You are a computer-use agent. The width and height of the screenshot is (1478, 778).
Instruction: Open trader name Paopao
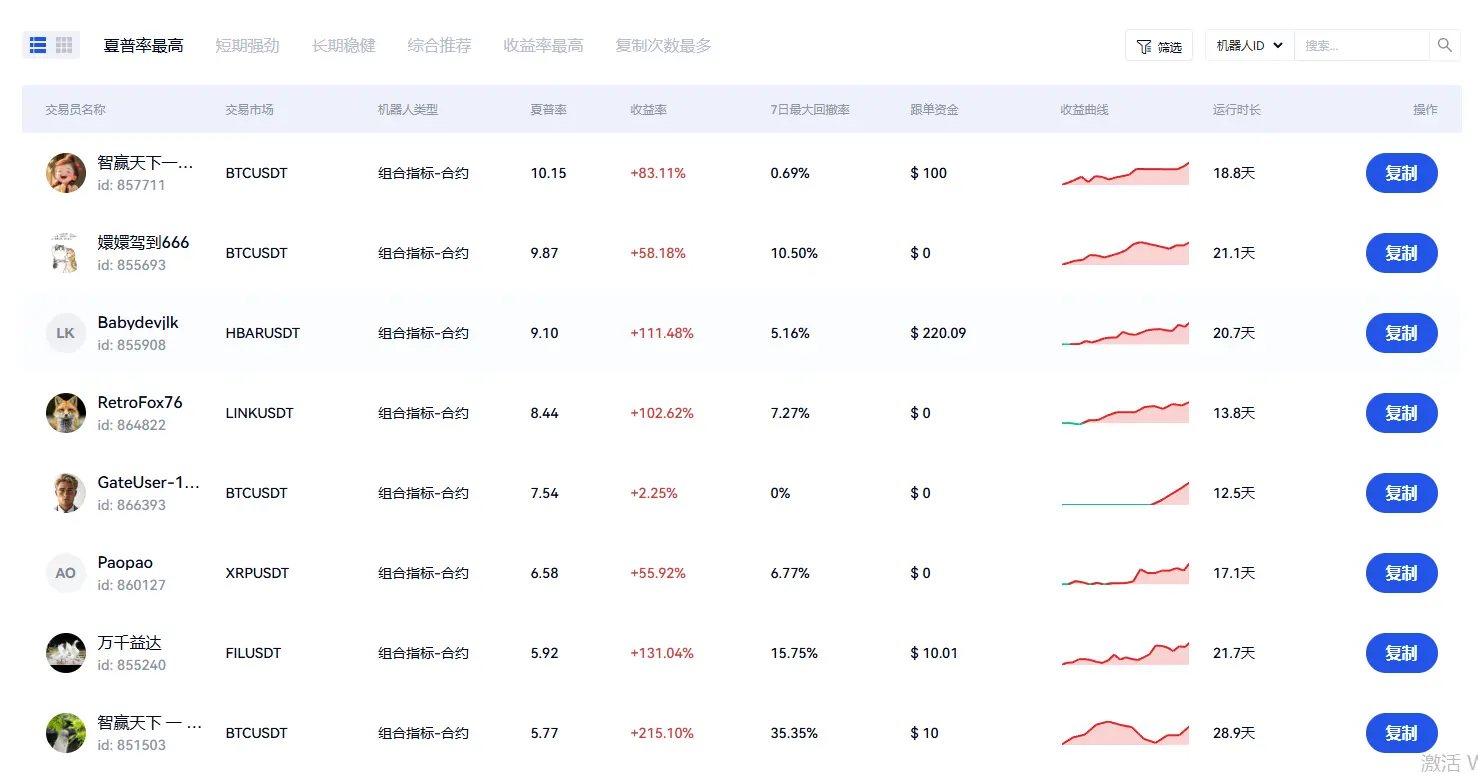pyautogui.click(x=125, y=563)
